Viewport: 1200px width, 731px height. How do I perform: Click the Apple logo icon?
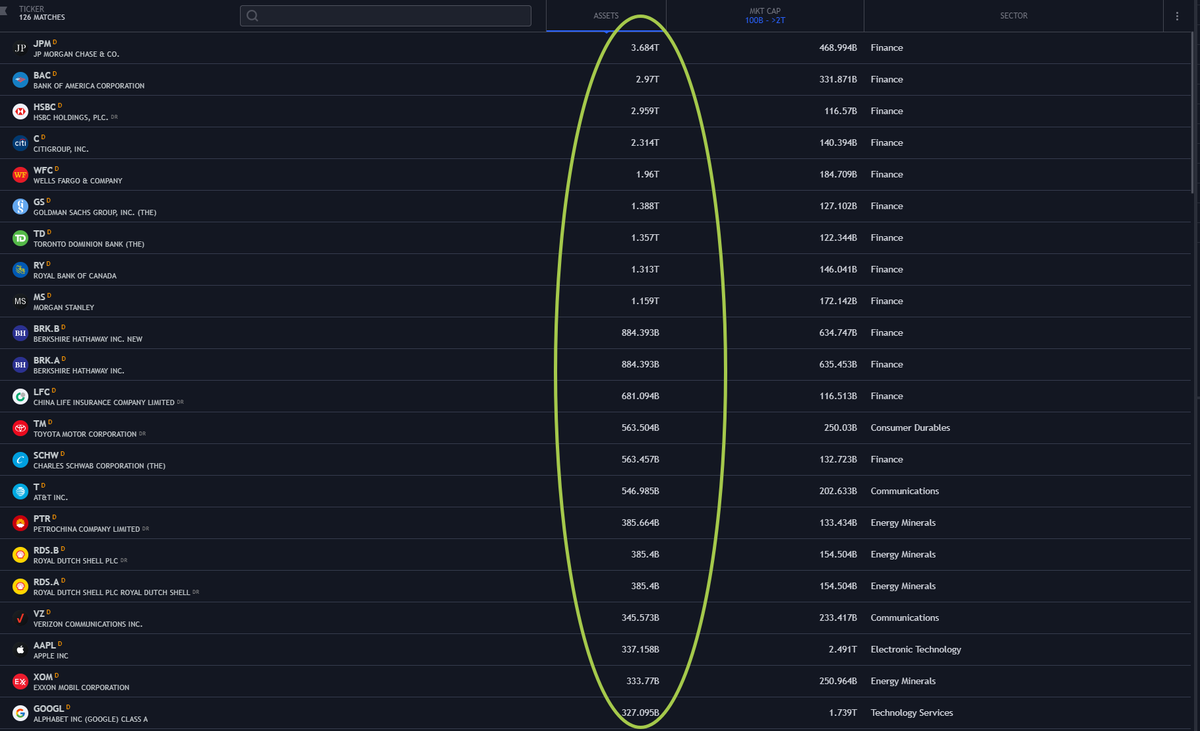point(20,650)
